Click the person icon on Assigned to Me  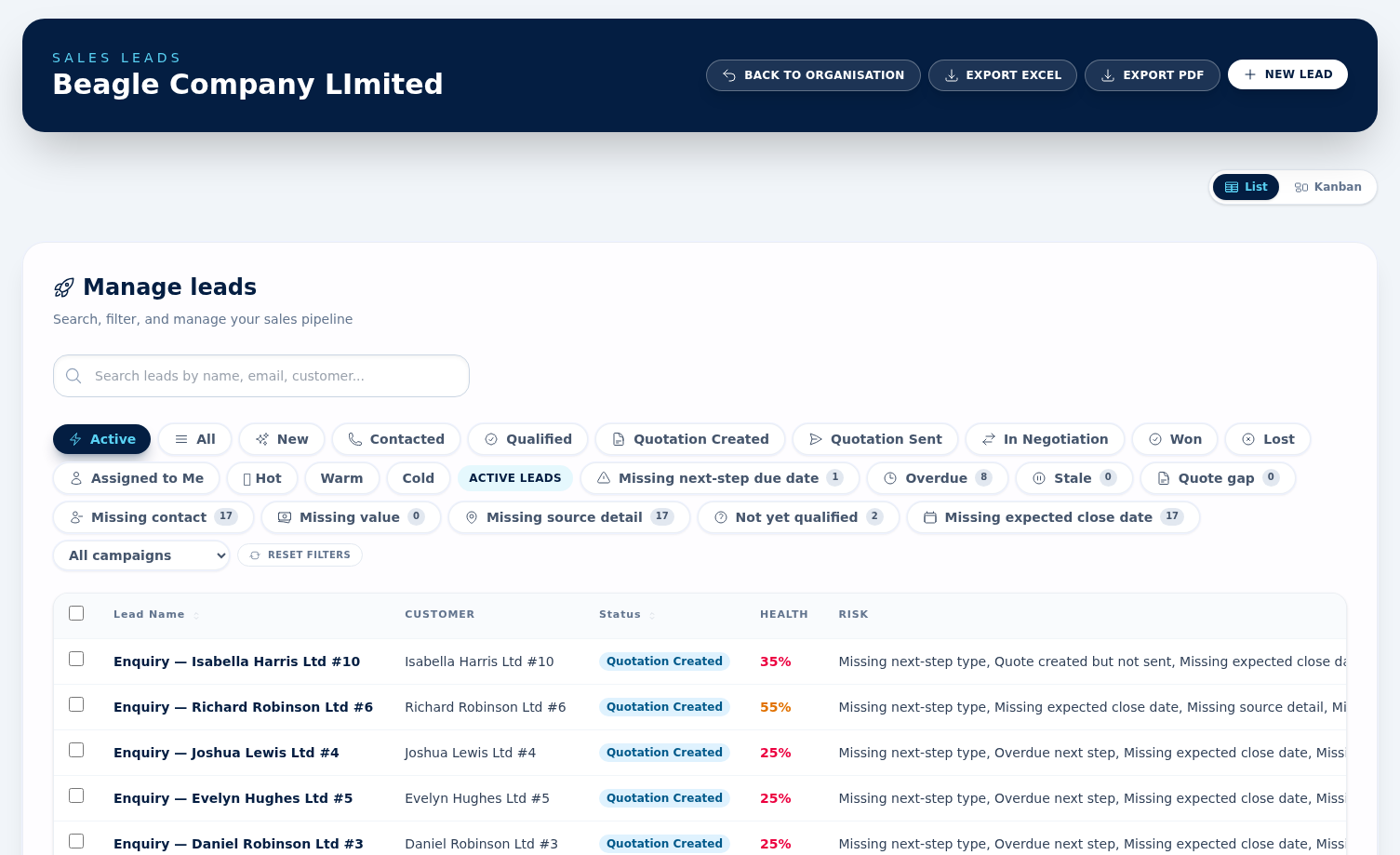tap(76, 478)
